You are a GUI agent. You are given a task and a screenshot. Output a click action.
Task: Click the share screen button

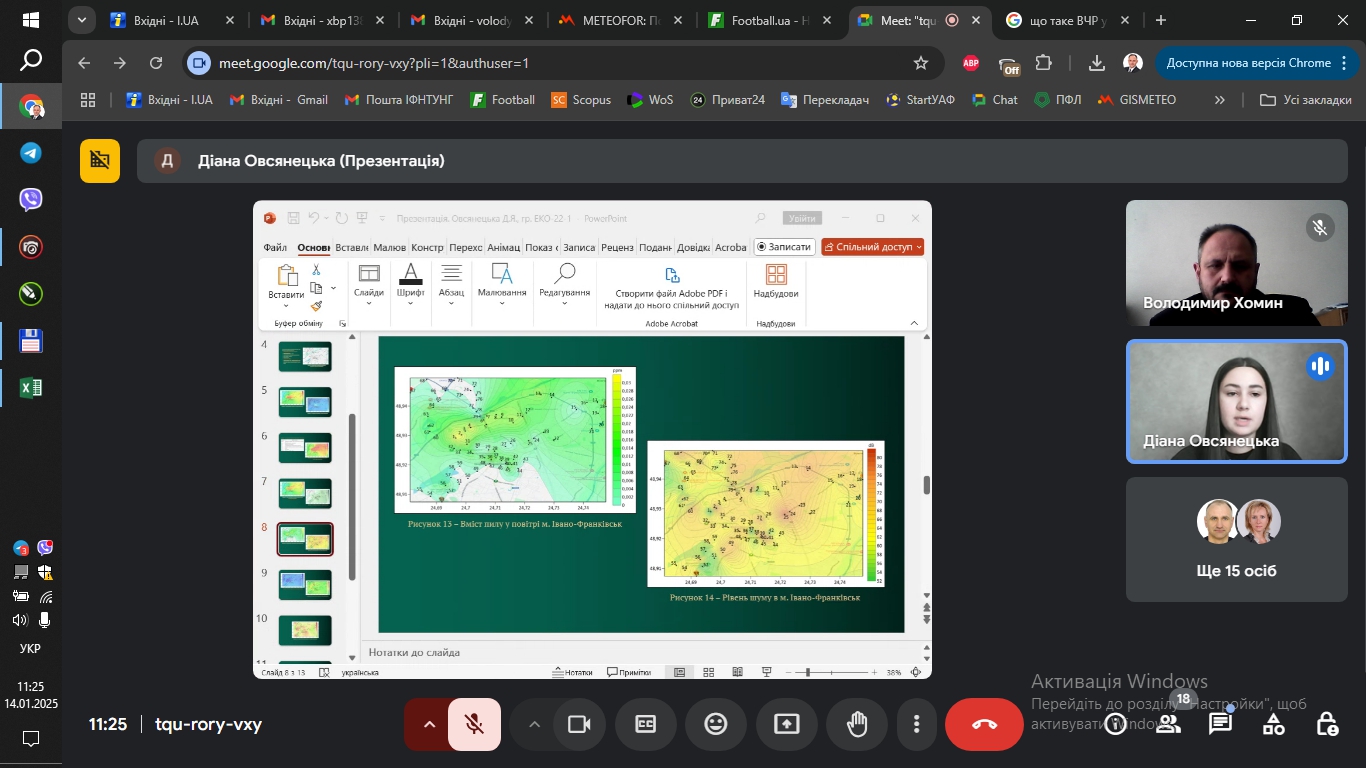click(787, 724)
